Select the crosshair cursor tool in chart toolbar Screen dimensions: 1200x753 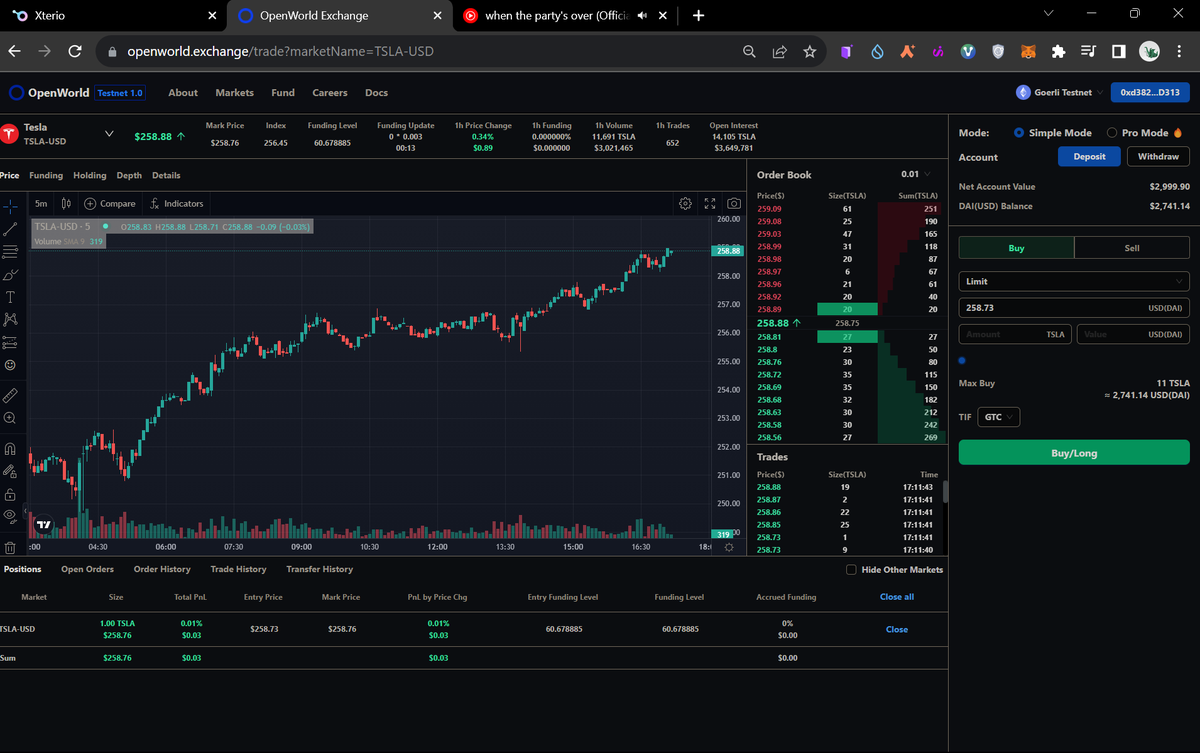pos(10,205)
